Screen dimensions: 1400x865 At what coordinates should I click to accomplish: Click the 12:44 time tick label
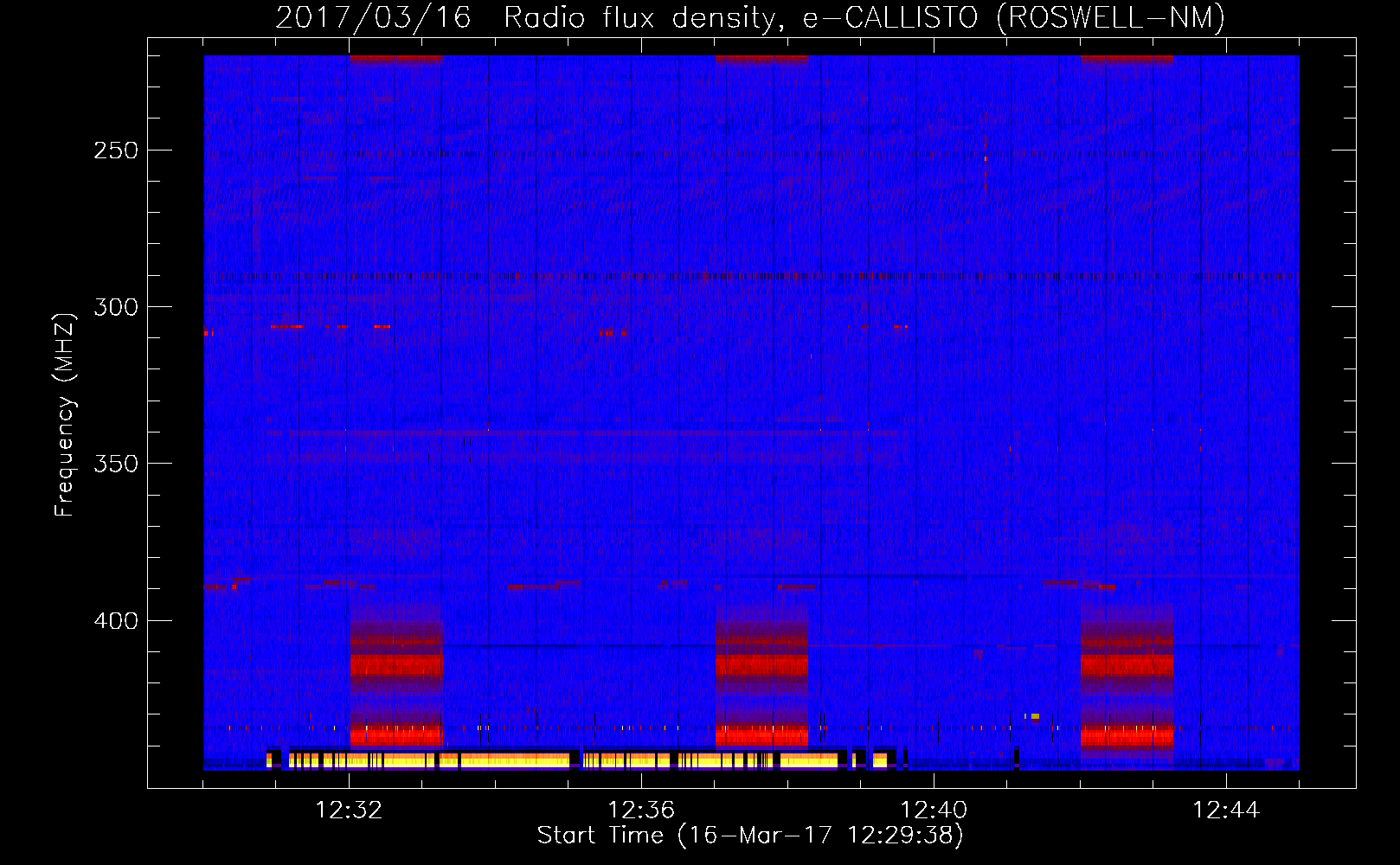pyautogui.click(x=1226, y=811)
